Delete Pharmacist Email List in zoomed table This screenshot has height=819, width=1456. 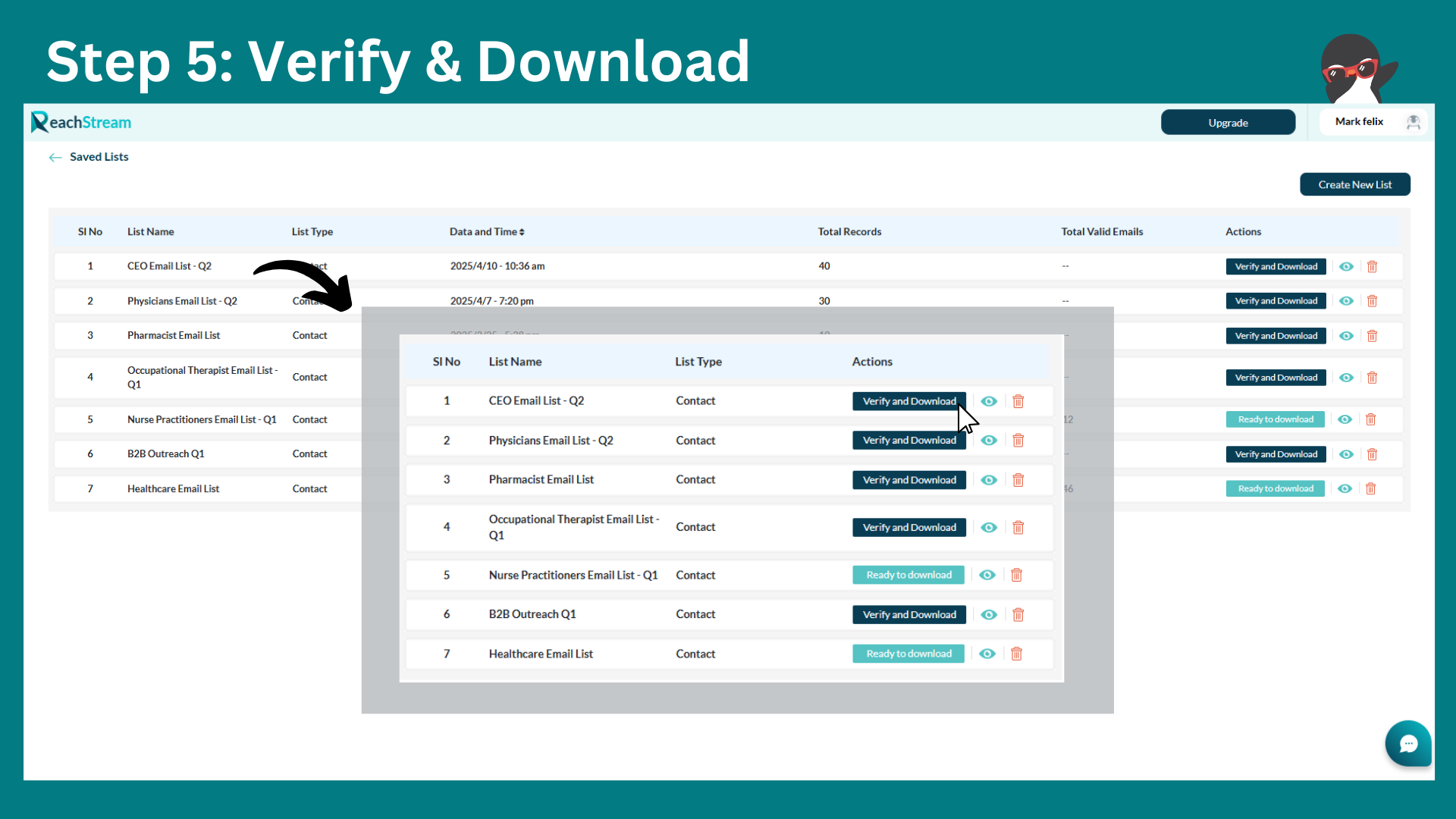(1018, 480)
